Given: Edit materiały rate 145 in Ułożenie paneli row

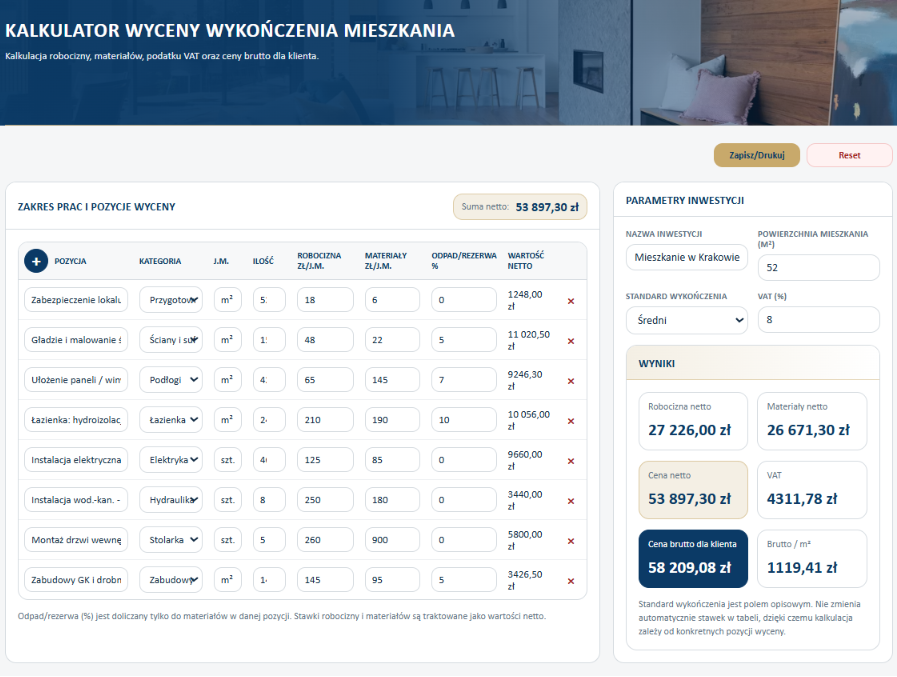Looking at the screenshot, I should [392, 379].
